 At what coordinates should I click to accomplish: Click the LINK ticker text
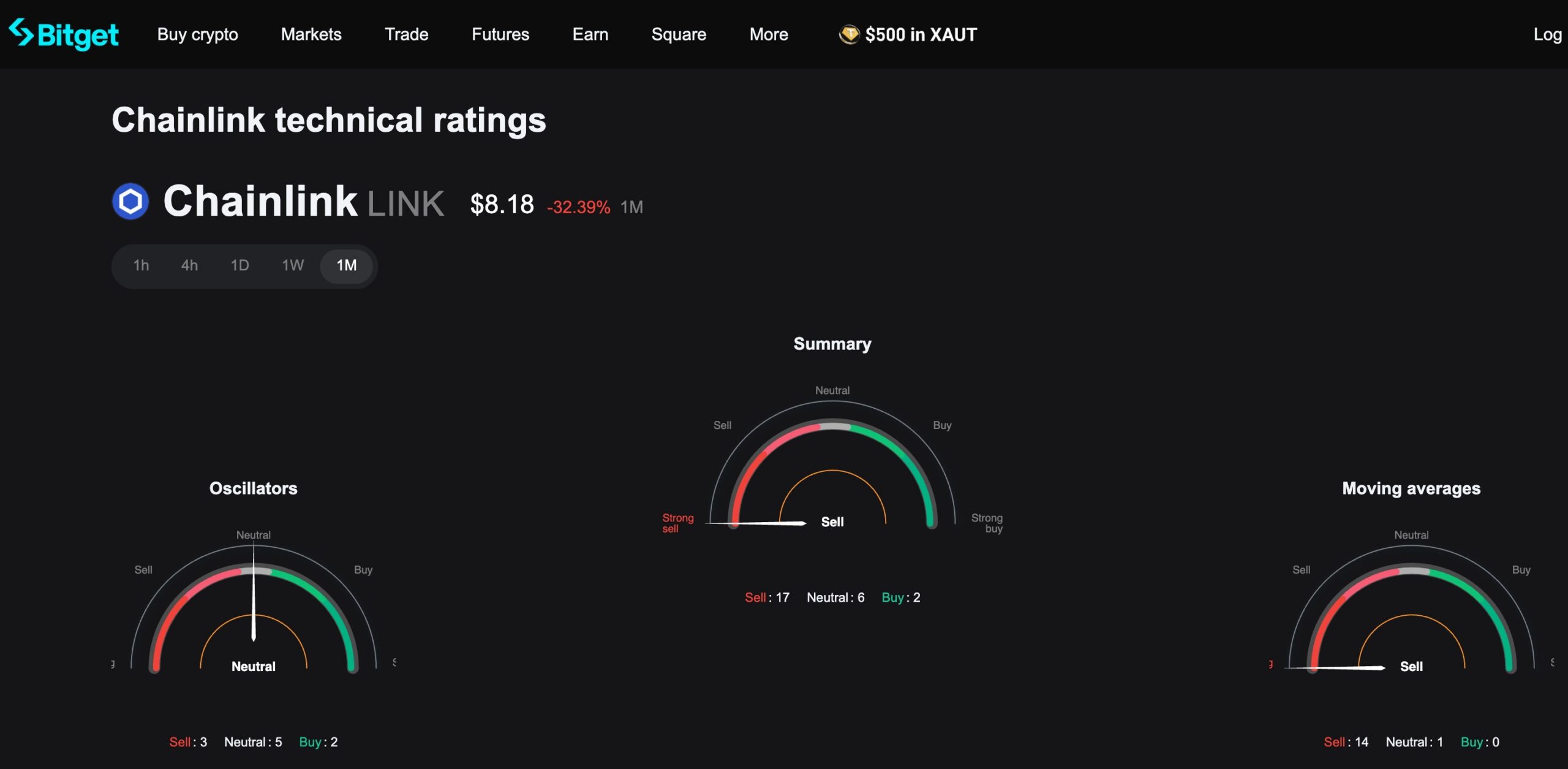coord(405,203)
